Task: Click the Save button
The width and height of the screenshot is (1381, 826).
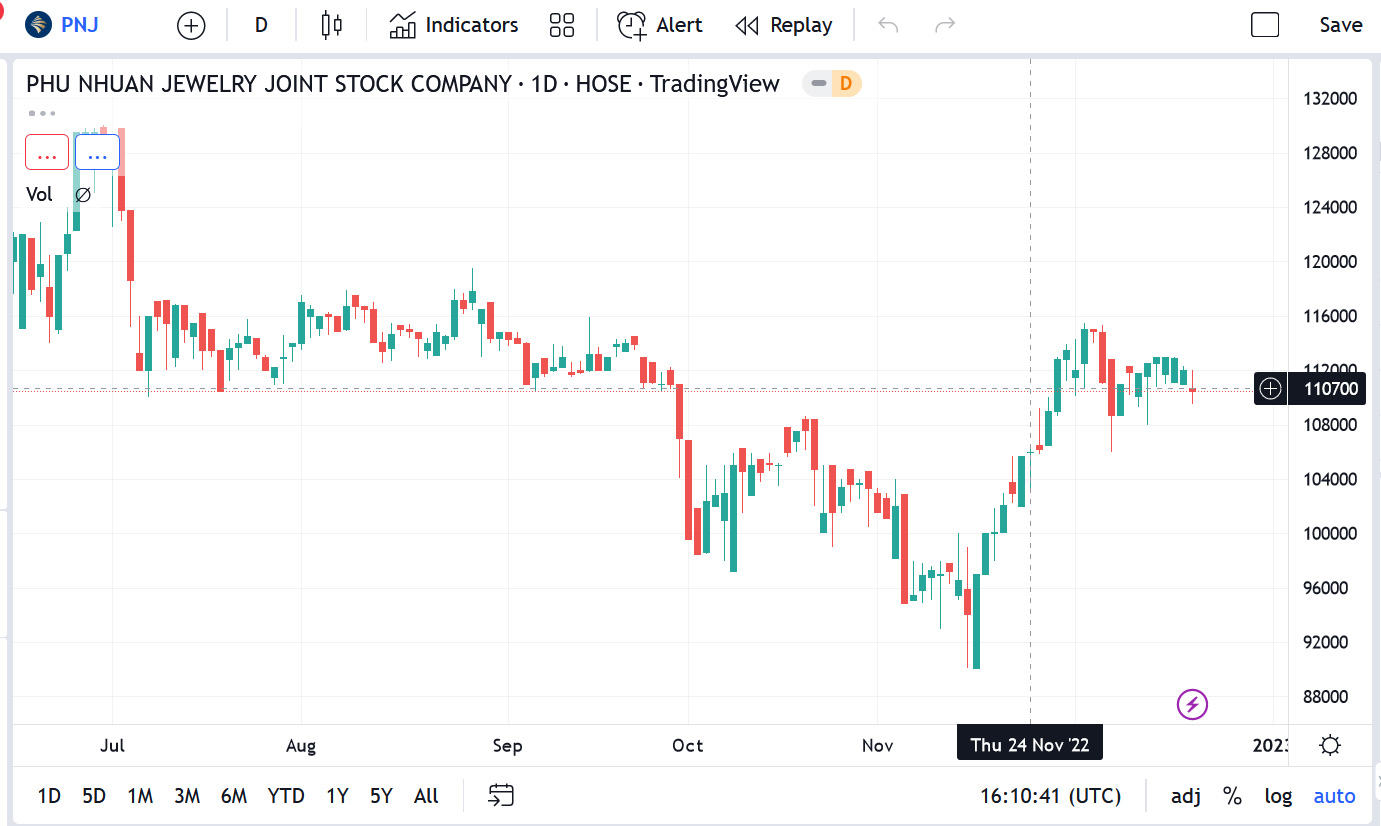Action: (1340, 25)
